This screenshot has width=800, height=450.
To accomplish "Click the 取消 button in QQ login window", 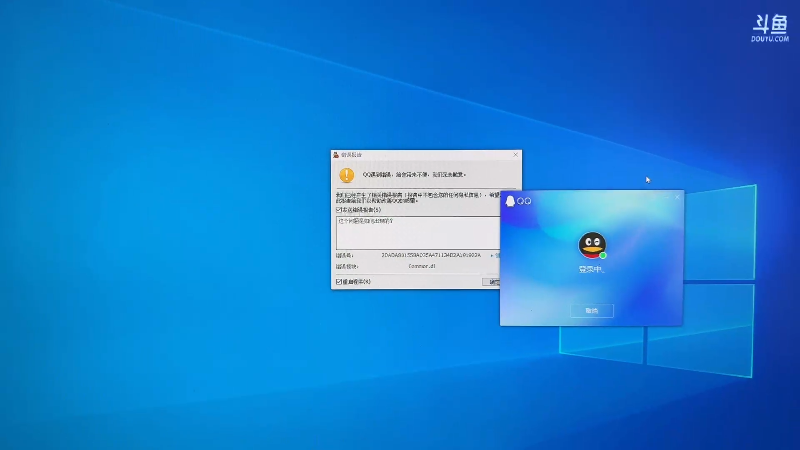I will coord(592,311).
